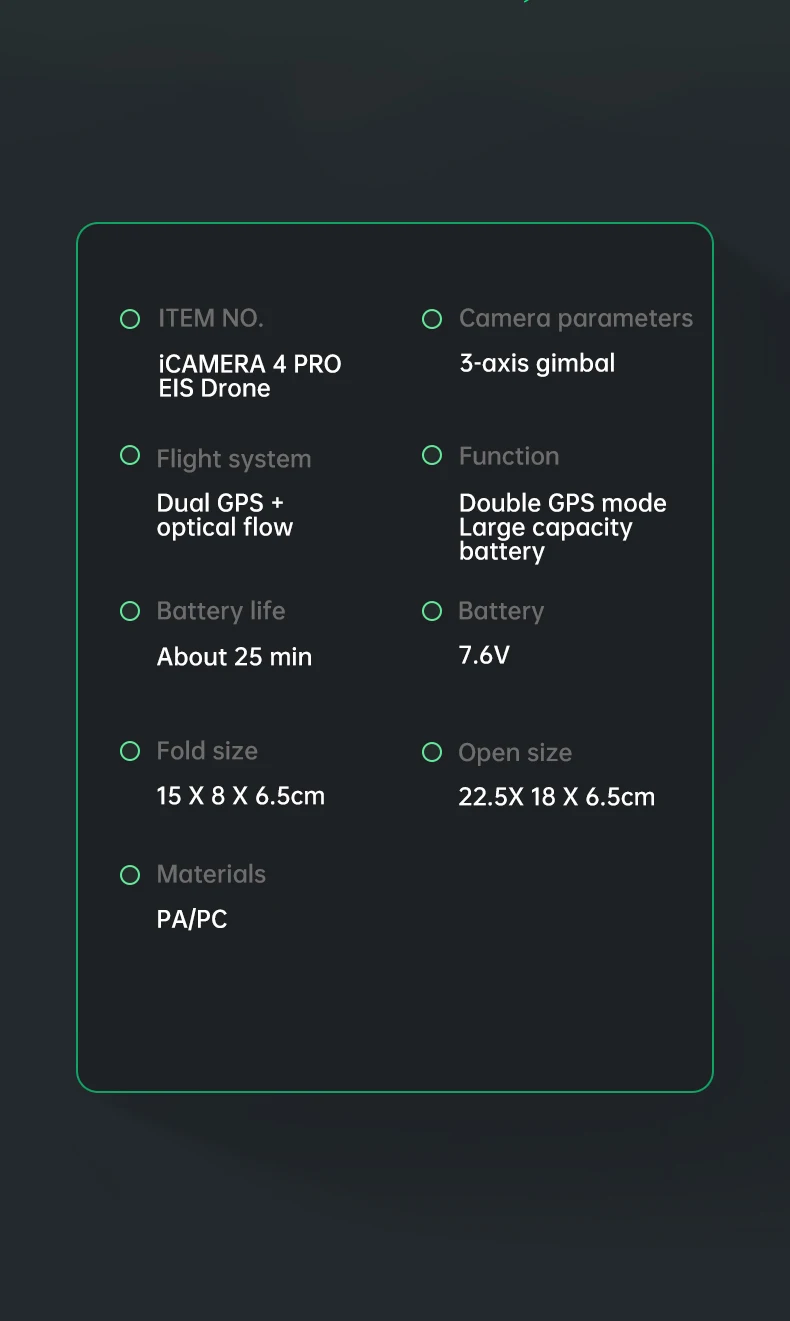Viewport: 790px width, 1321px height.
Task: Click the bullet icon next to Open size
Action: click(432, 752)
